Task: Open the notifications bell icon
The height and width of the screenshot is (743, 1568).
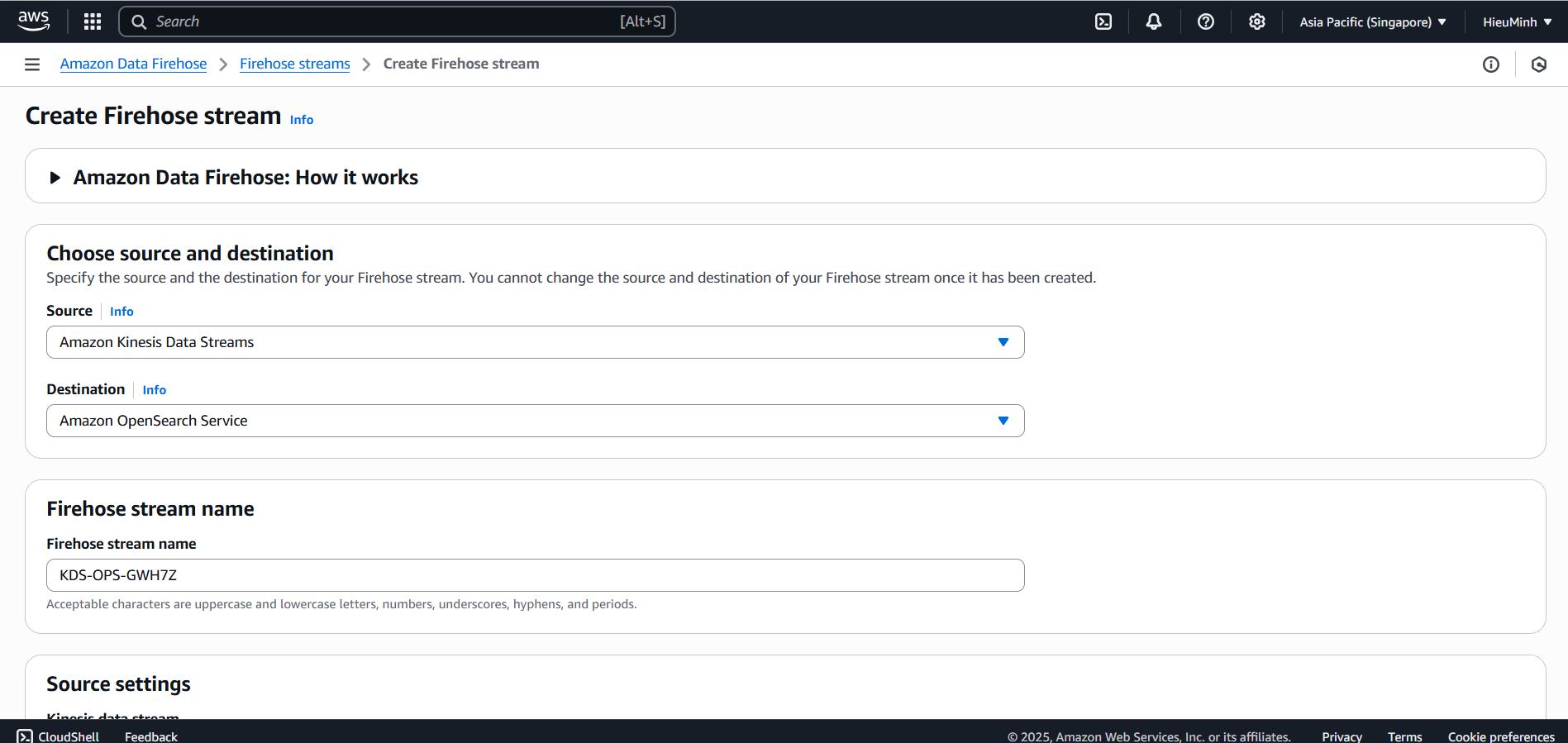Action: pos(1154,21)
